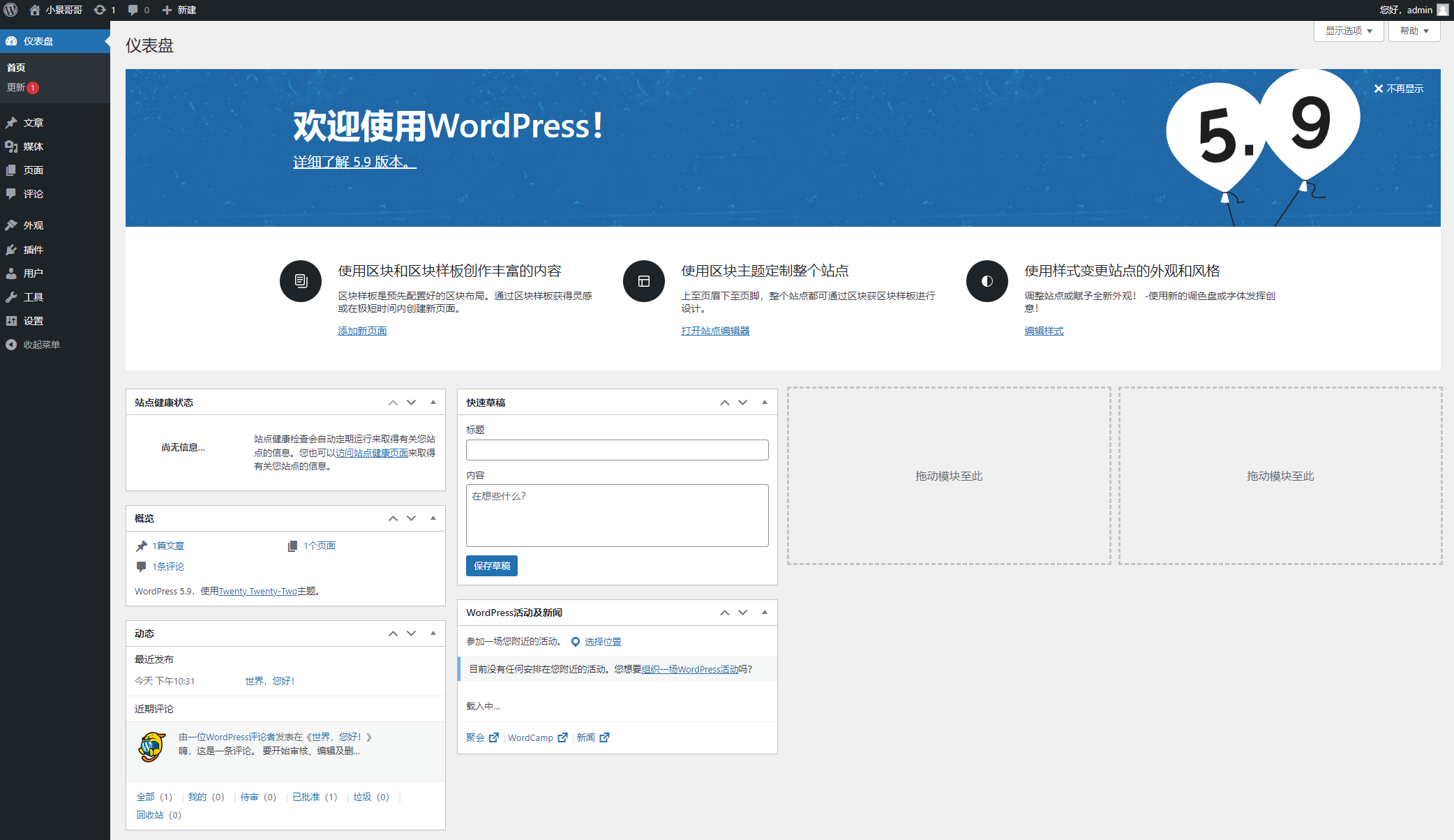Open the 1篇文章 link

(x=168, y=546)
